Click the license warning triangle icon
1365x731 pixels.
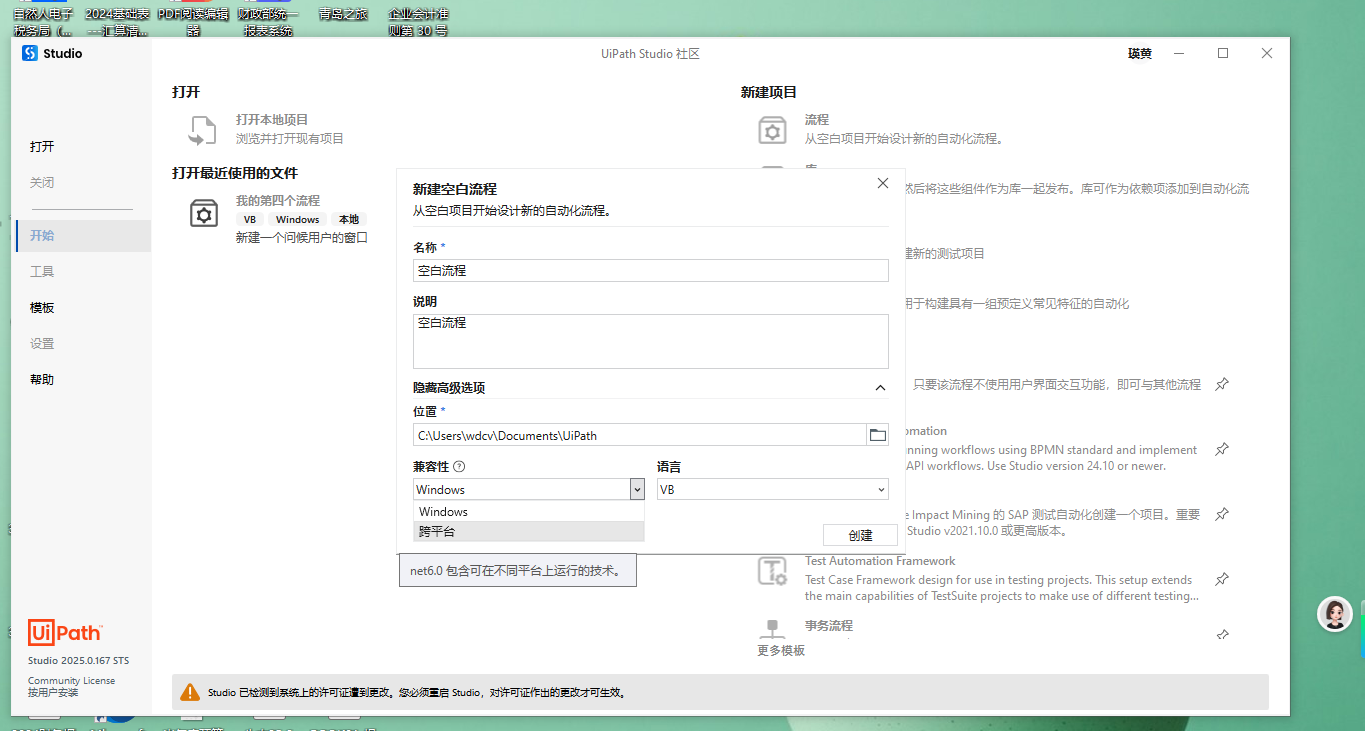click(189, 692)
